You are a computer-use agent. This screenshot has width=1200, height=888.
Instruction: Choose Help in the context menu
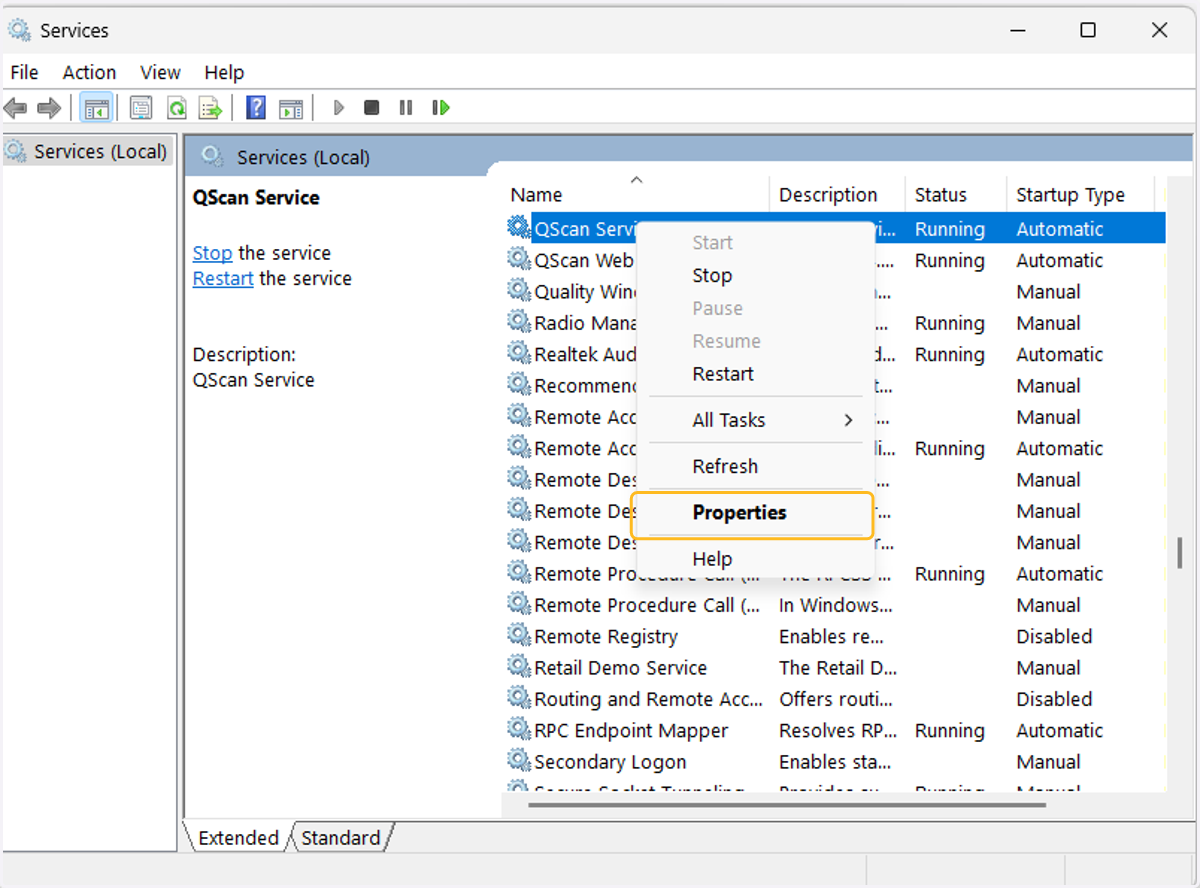point(756,559)
